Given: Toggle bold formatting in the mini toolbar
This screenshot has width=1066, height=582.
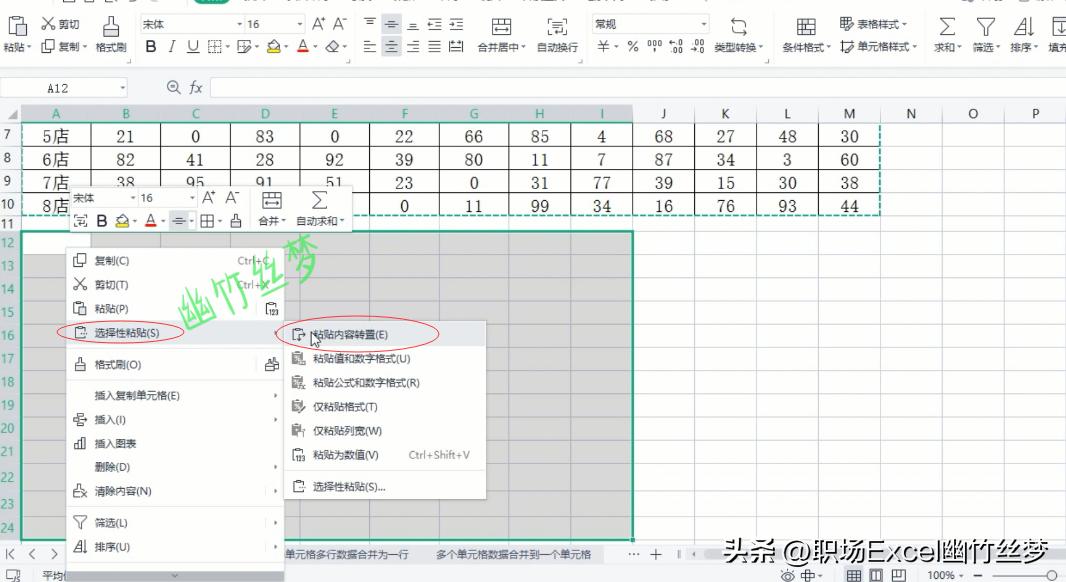Looking at the screenshot, I should [x=102, y=219].
